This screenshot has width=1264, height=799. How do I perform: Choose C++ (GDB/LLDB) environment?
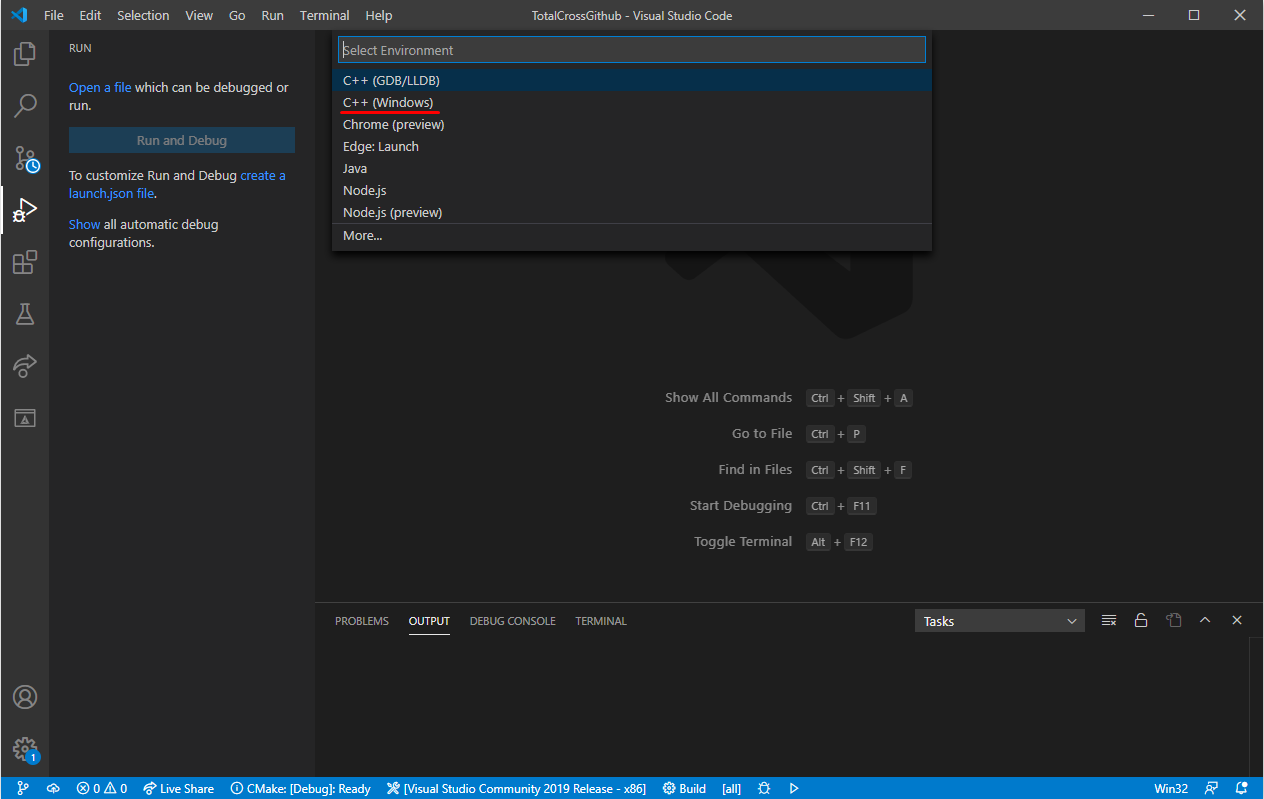(632, 80)
